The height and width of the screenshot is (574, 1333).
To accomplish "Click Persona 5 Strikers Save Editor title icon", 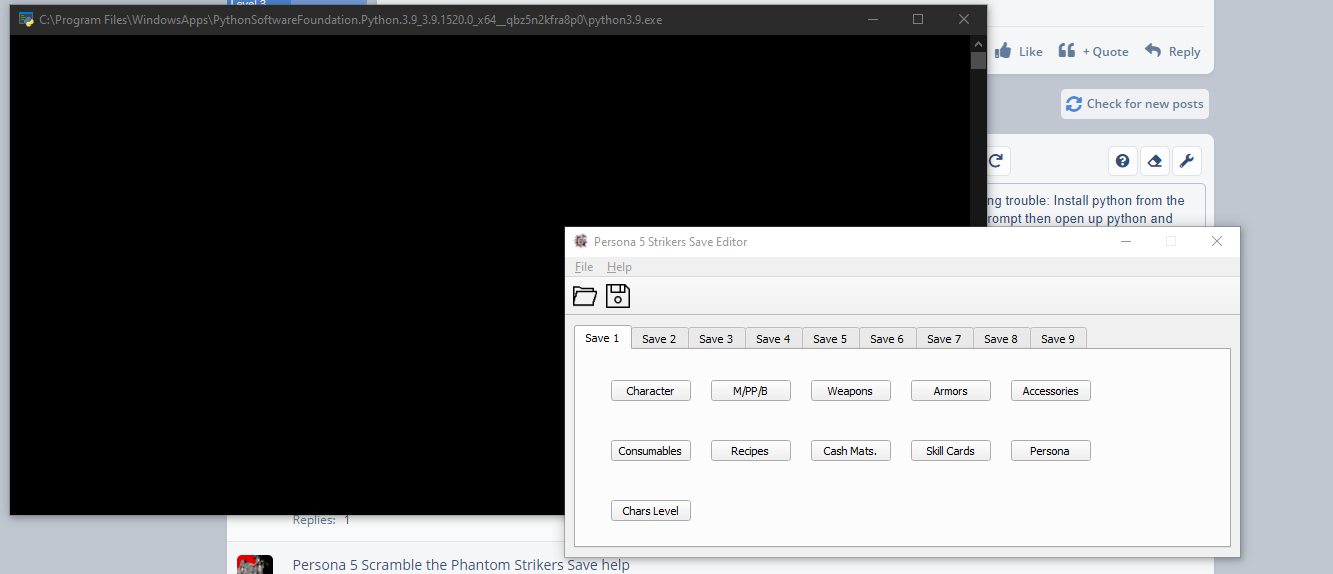I will click(x=581, y=241).
